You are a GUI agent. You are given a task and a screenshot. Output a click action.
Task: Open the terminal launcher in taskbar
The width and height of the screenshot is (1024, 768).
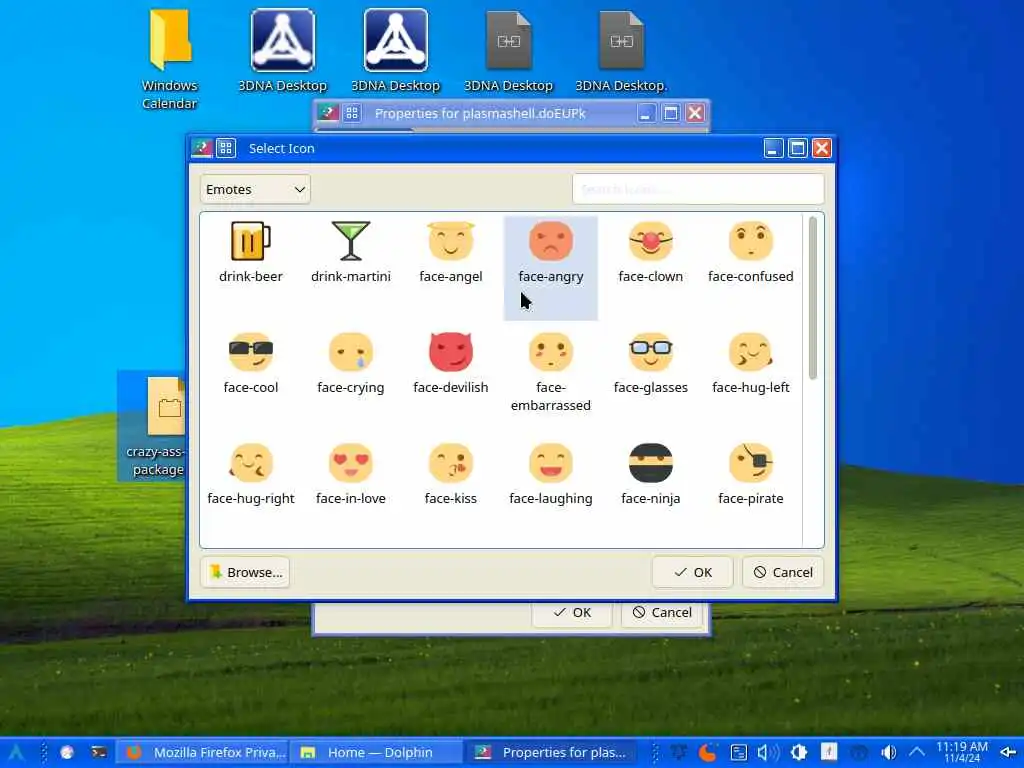pos(99,752)
